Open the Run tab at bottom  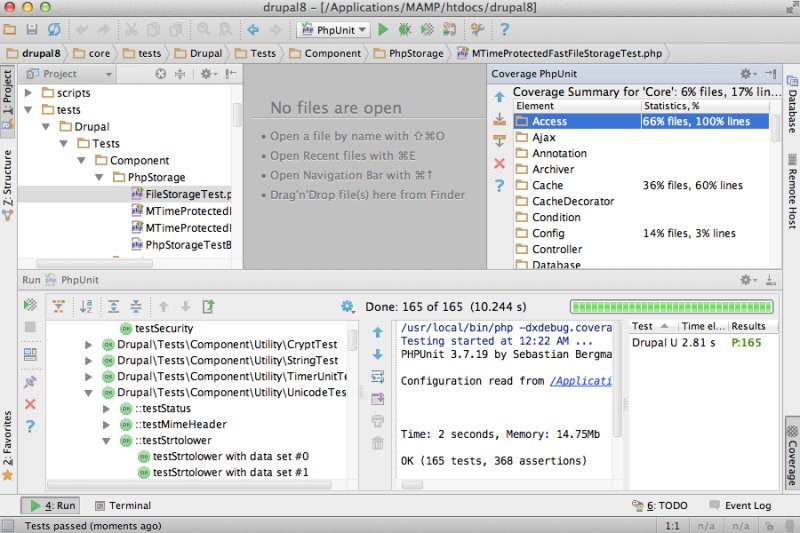(x=52, y=505)
